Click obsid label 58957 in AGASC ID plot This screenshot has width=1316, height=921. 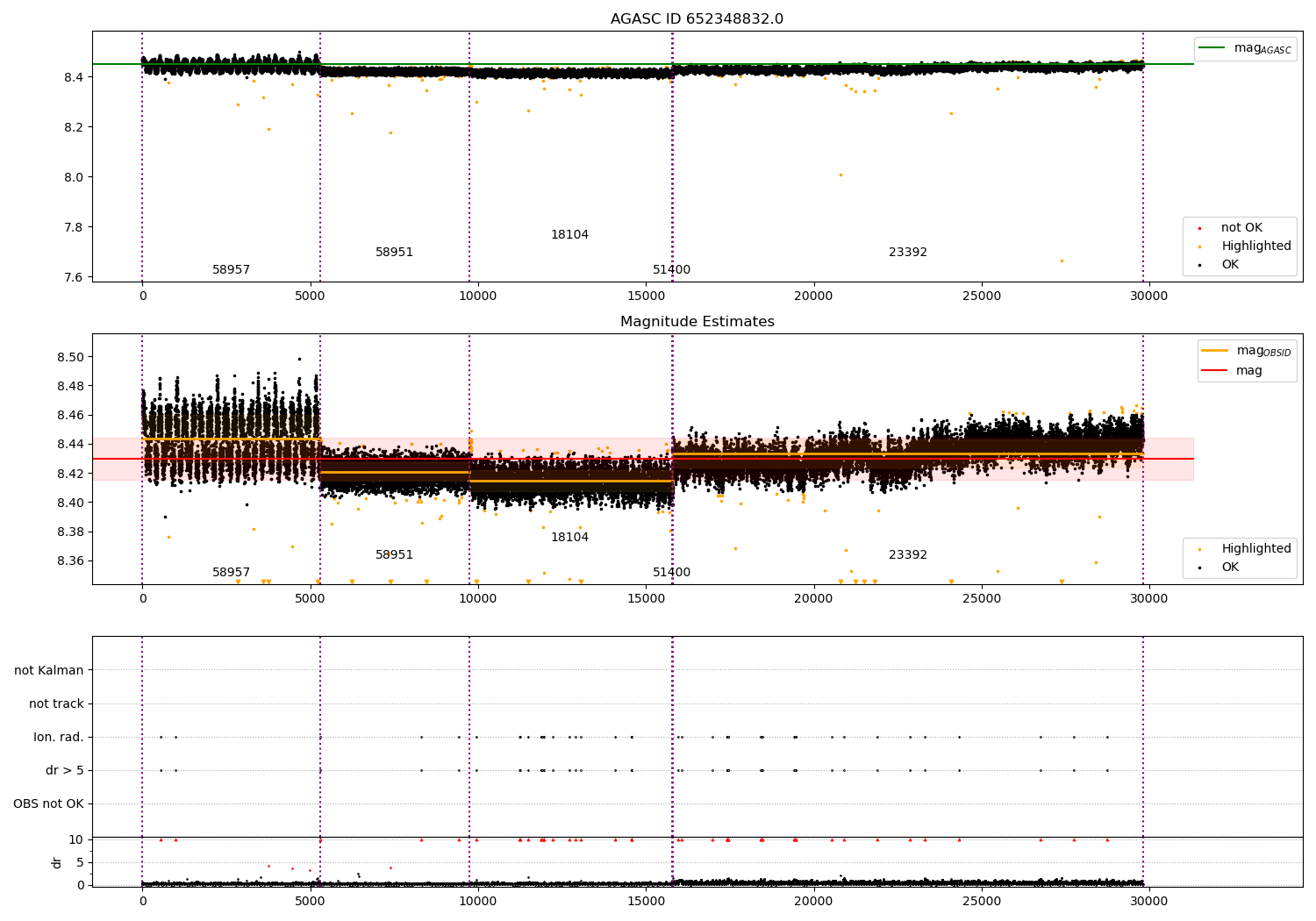[x=232, y=270]
